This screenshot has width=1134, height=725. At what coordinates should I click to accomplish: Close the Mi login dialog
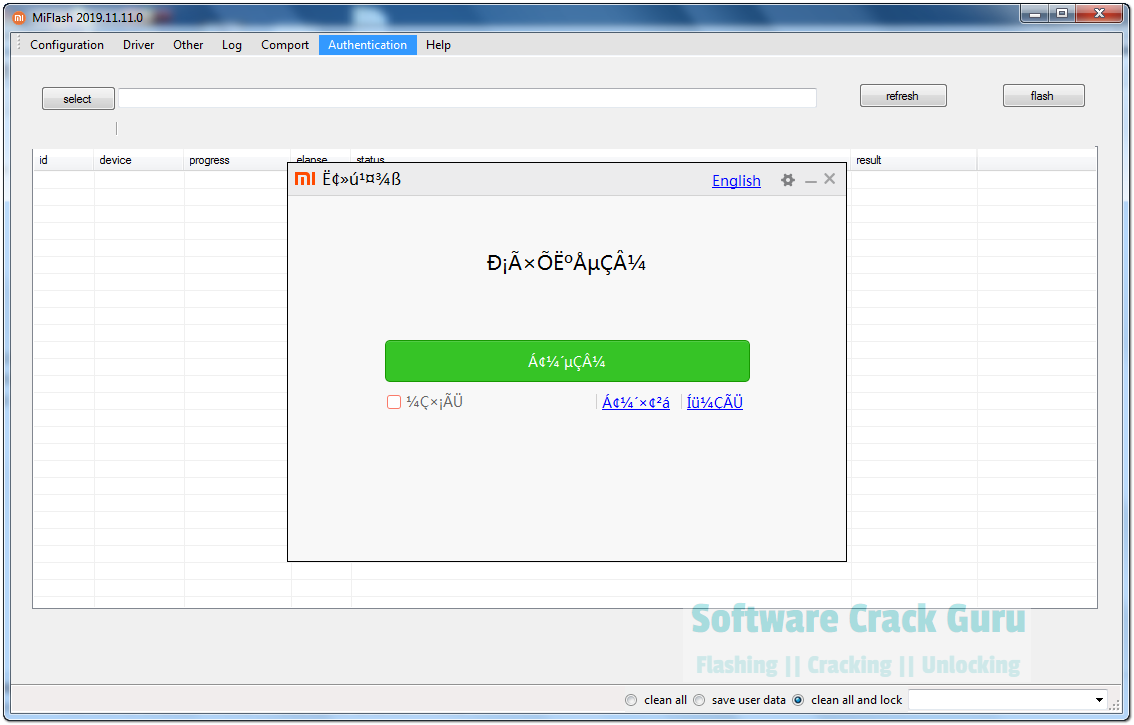coord(830,179)
